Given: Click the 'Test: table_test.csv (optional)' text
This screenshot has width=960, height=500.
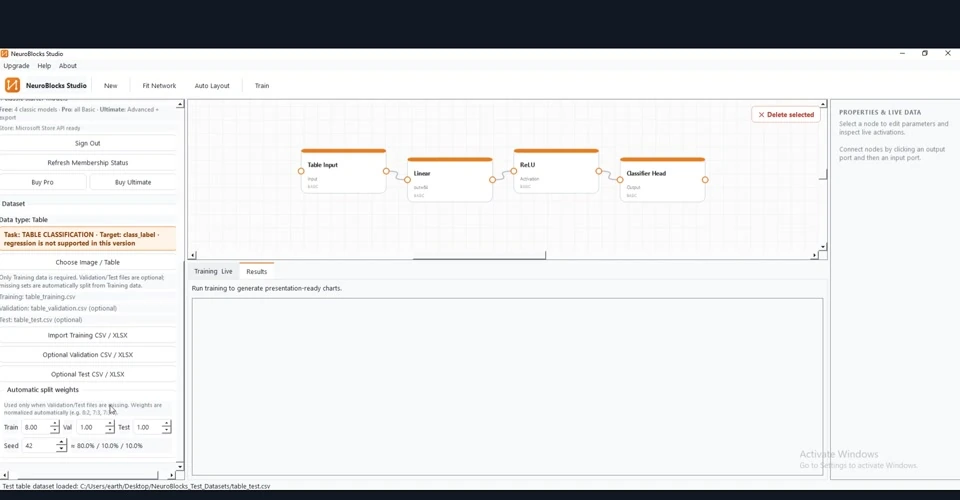Looking at the screenshot, I should (x=41, y=319).
